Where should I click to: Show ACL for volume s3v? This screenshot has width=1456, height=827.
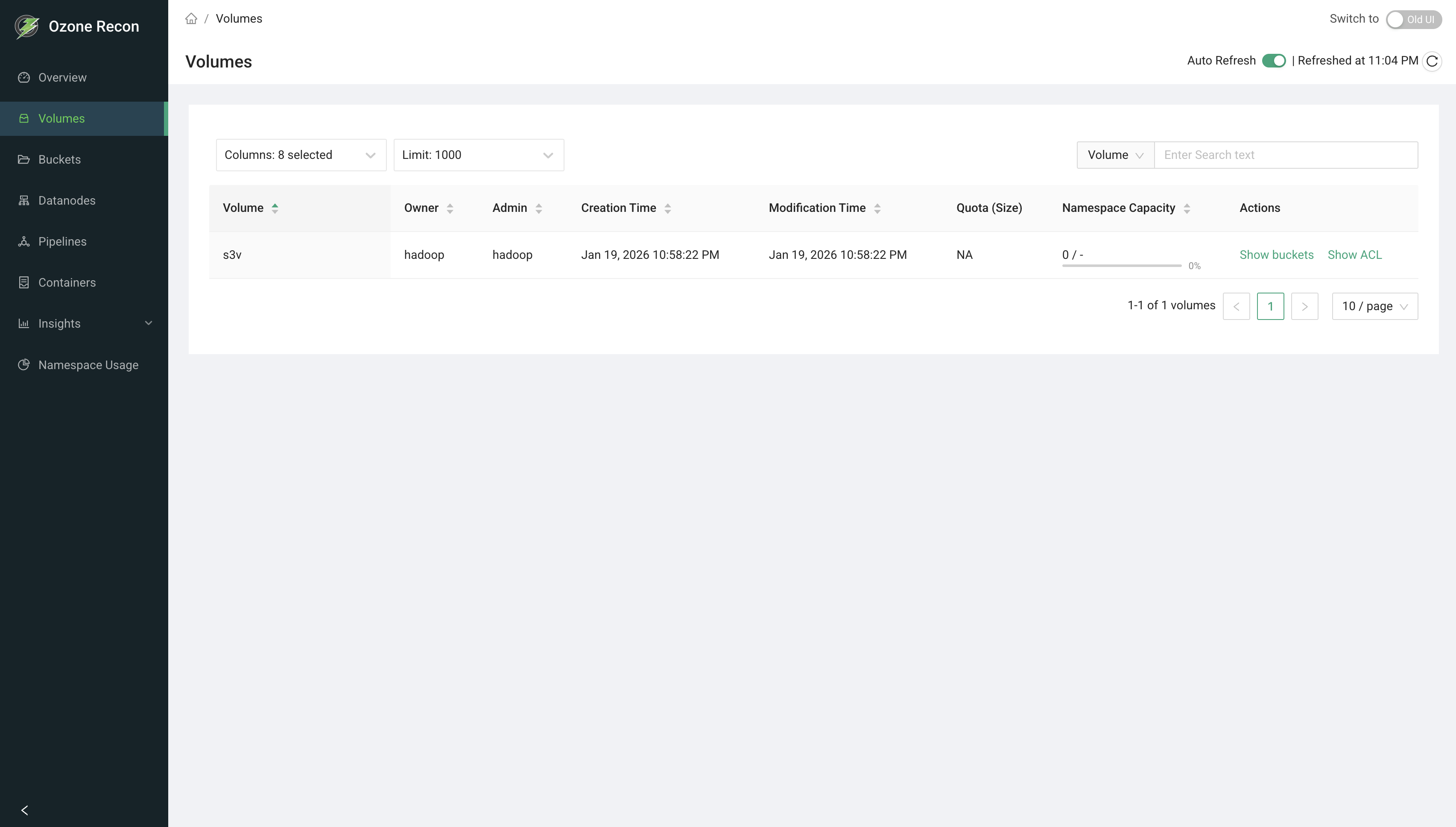(1355, 255)
